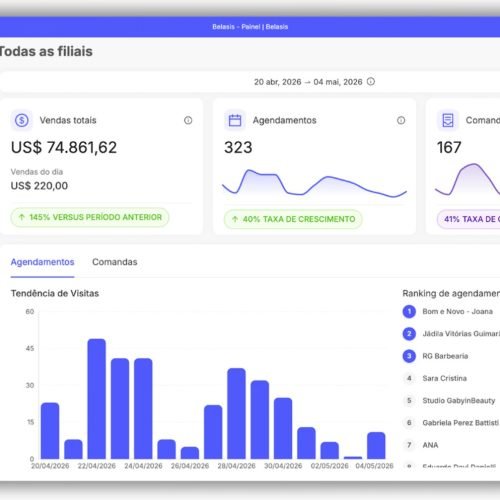Click the Agendamentos sparkline chart
Screen dimensions: 500x500
[315, 183]
